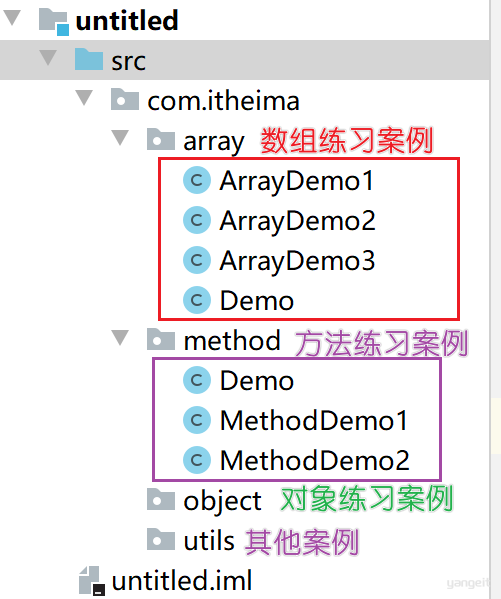501x599 pixels.
Task: Collapse the com.itheima package arrow
Action: point(84,98)
